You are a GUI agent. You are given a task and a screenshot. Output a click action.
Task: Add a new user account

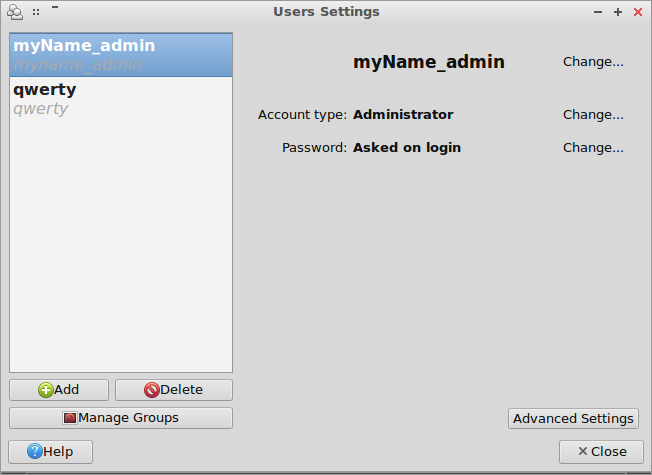click(x=59, y=390)
